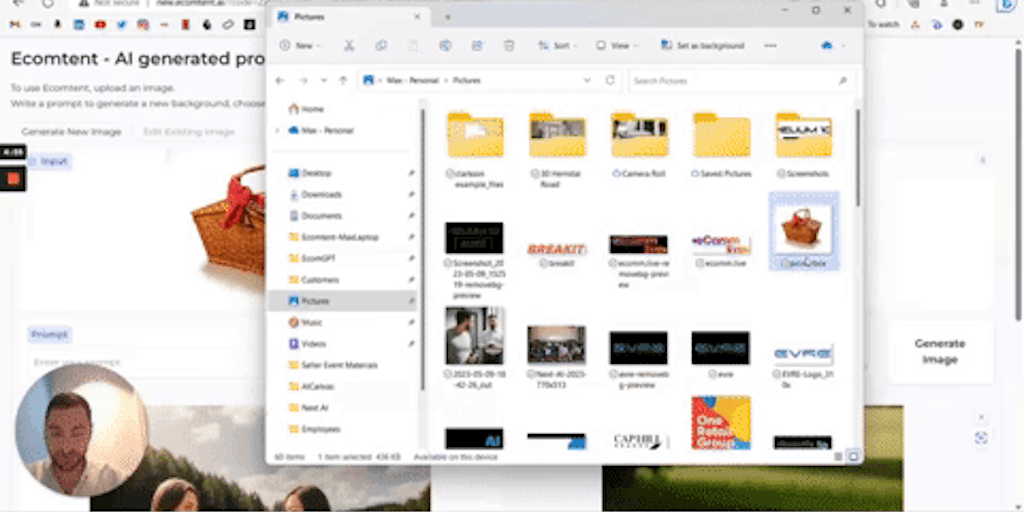1024x512 pixels.
Task: Click the OneDrive cloud status icon
Action: [827, 46]
